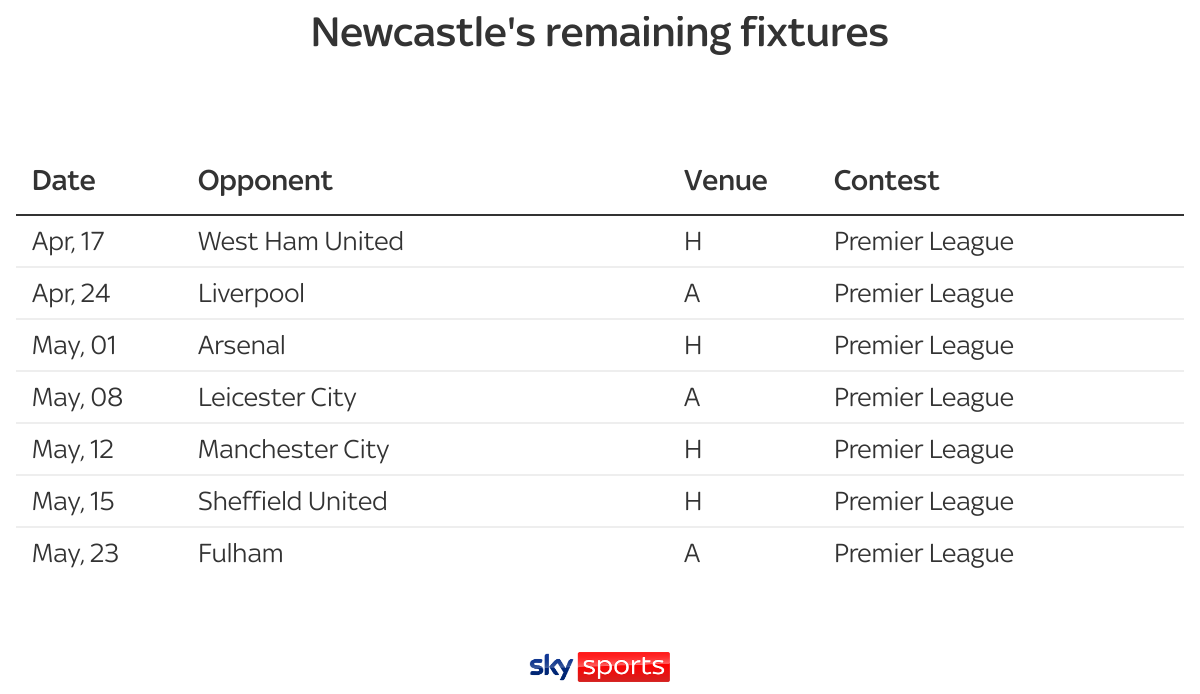Viewport: 1200px width, 694px height.
Task: Select the May, 12 date entry
Action: (x=73, y=449)
